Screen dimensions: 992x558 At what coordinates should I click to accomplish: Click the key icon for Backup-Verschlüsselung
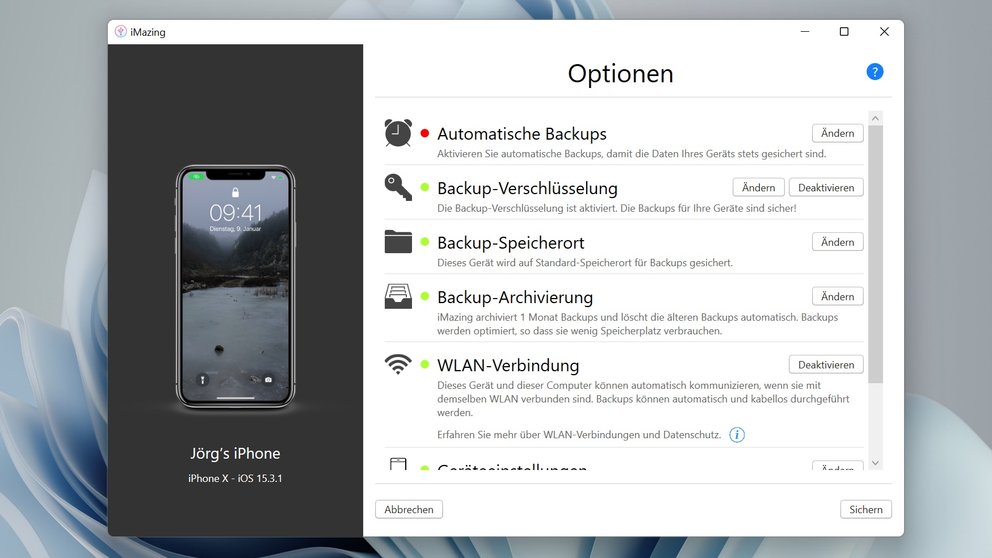tap(398, 188)
